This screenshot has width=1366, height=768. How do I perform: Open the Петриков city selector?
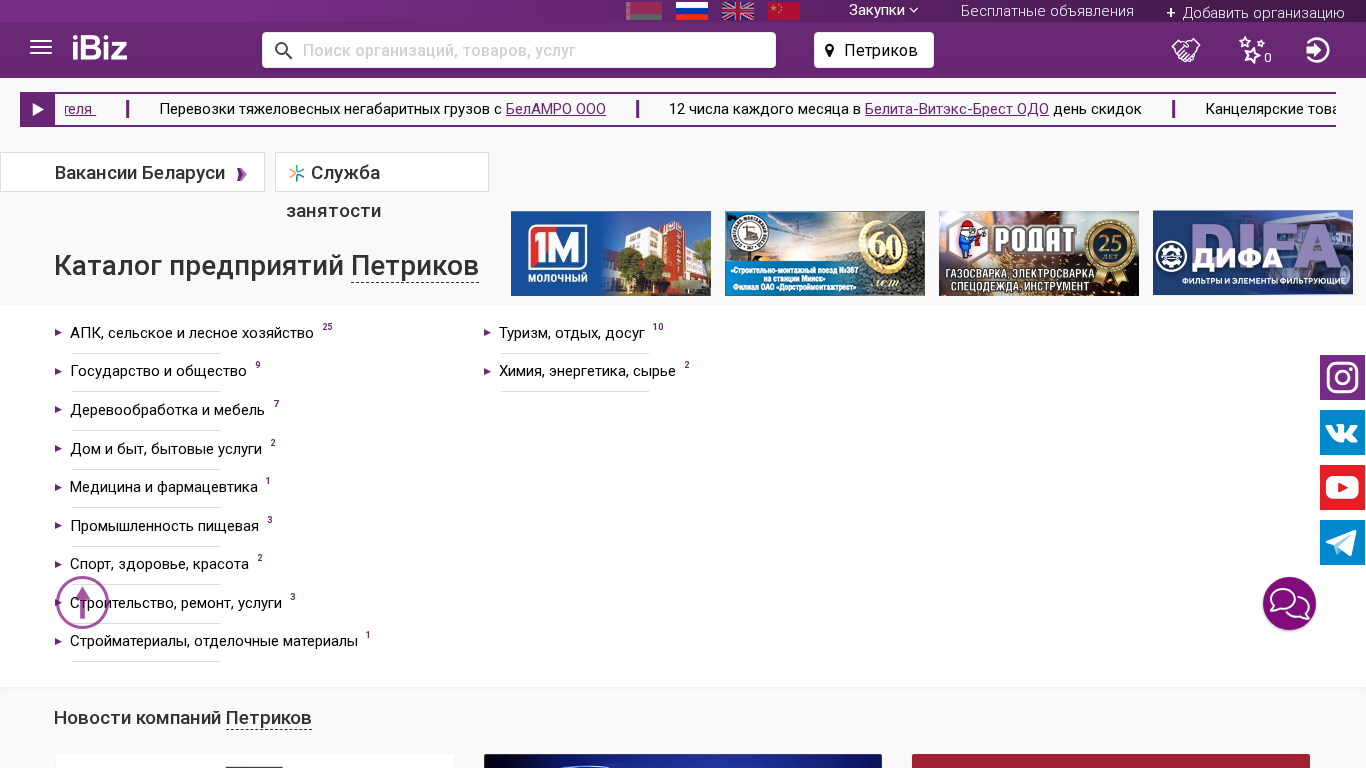[874, 50]
